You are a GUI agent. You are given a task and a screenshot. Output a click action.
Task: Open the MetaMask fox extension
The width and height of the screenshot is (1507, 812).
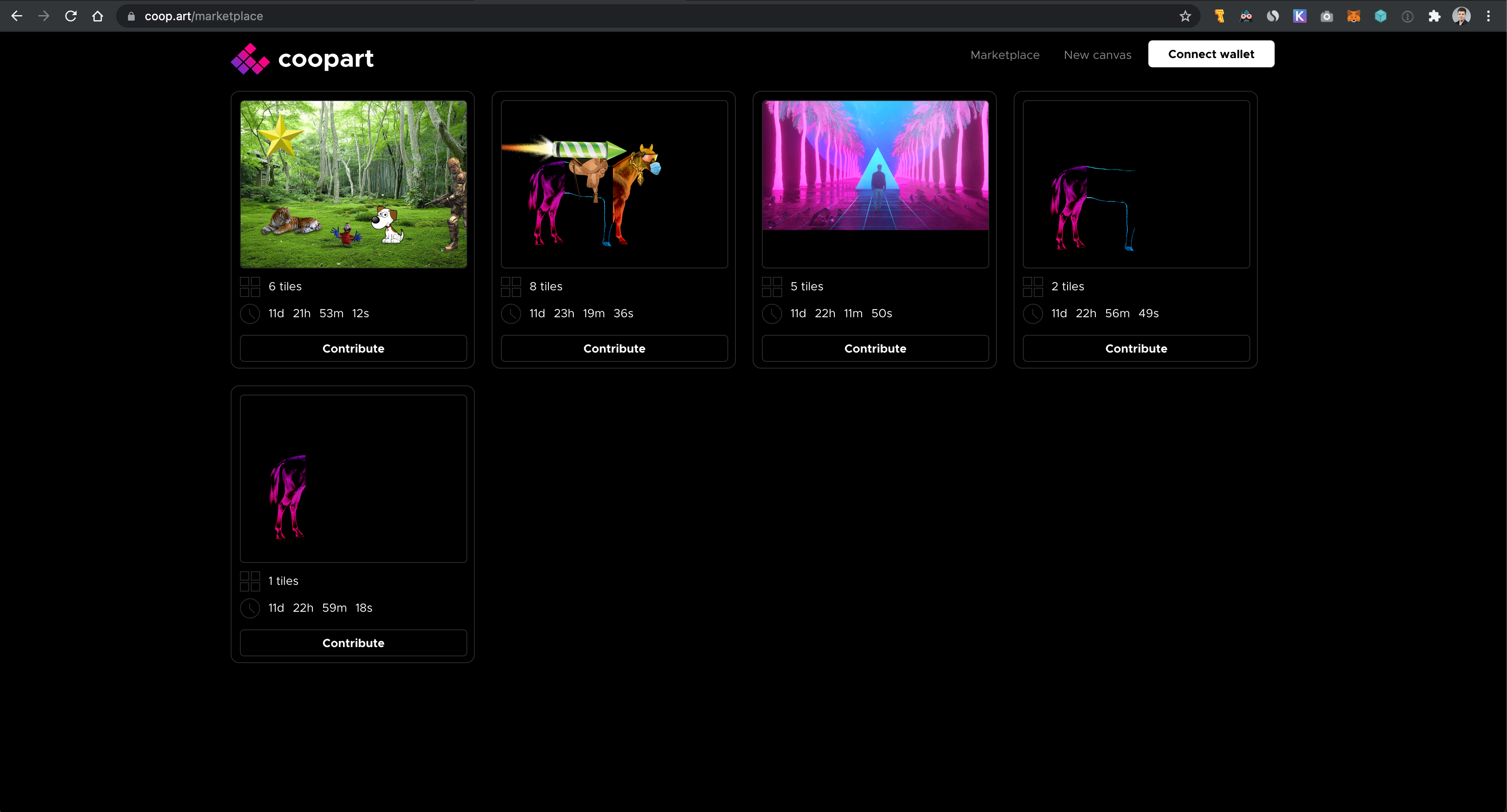coord(1353,16)
